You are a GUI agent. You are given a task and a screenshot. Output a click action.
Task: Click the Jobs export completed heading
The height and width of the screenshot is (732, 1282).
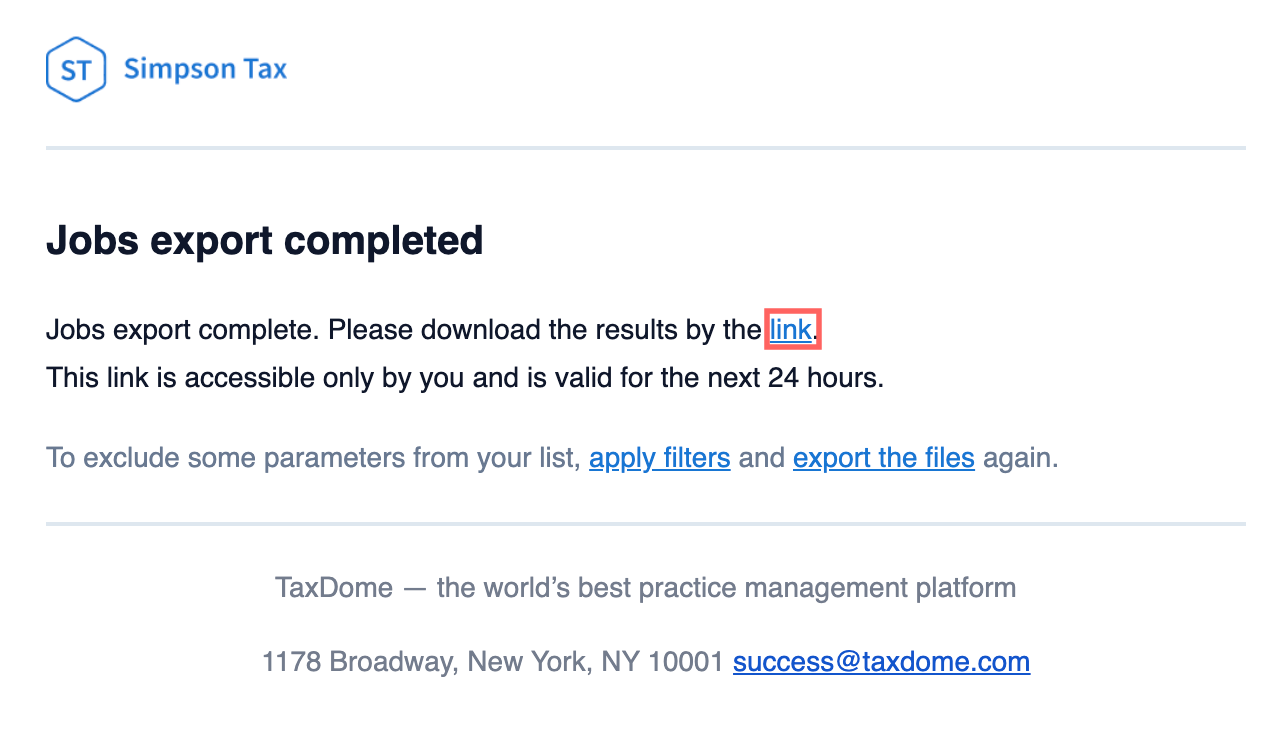tap(264, 241)
